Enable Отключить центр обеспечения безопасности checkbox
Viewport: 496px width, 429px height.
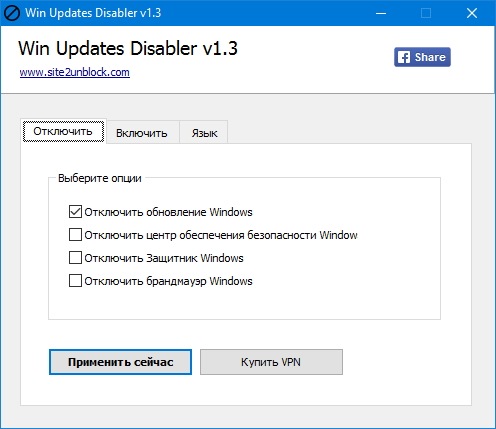pos(75,235)
